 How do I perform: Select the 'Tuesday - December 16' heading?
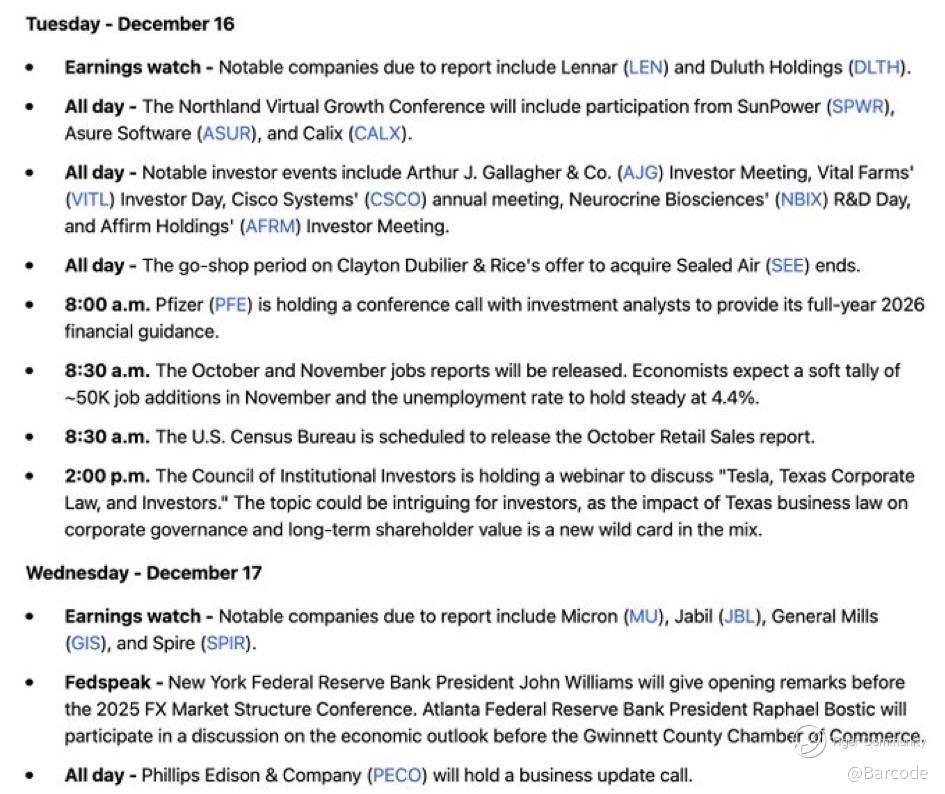[x=130, y=24]
